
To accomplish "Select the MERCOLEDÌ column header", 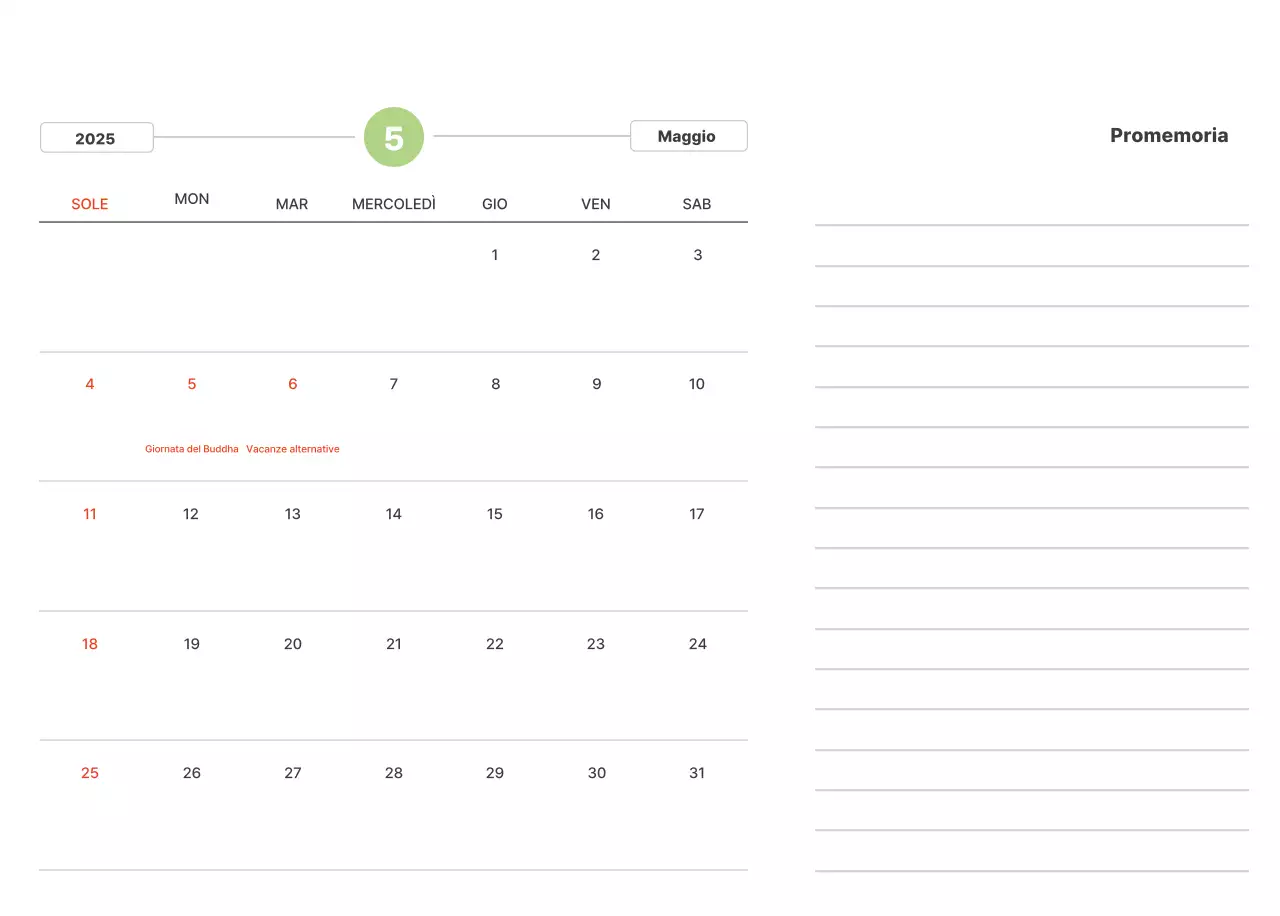I will tap(393, 204).
